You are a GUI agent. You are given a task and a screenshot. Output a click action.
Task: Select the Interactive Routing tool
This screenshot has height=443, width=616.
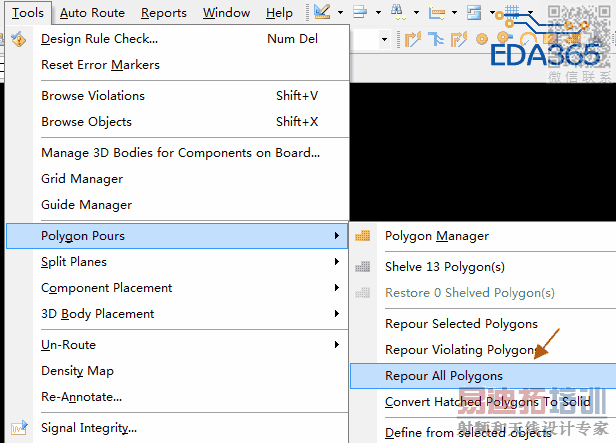click(x=413, y=39)
